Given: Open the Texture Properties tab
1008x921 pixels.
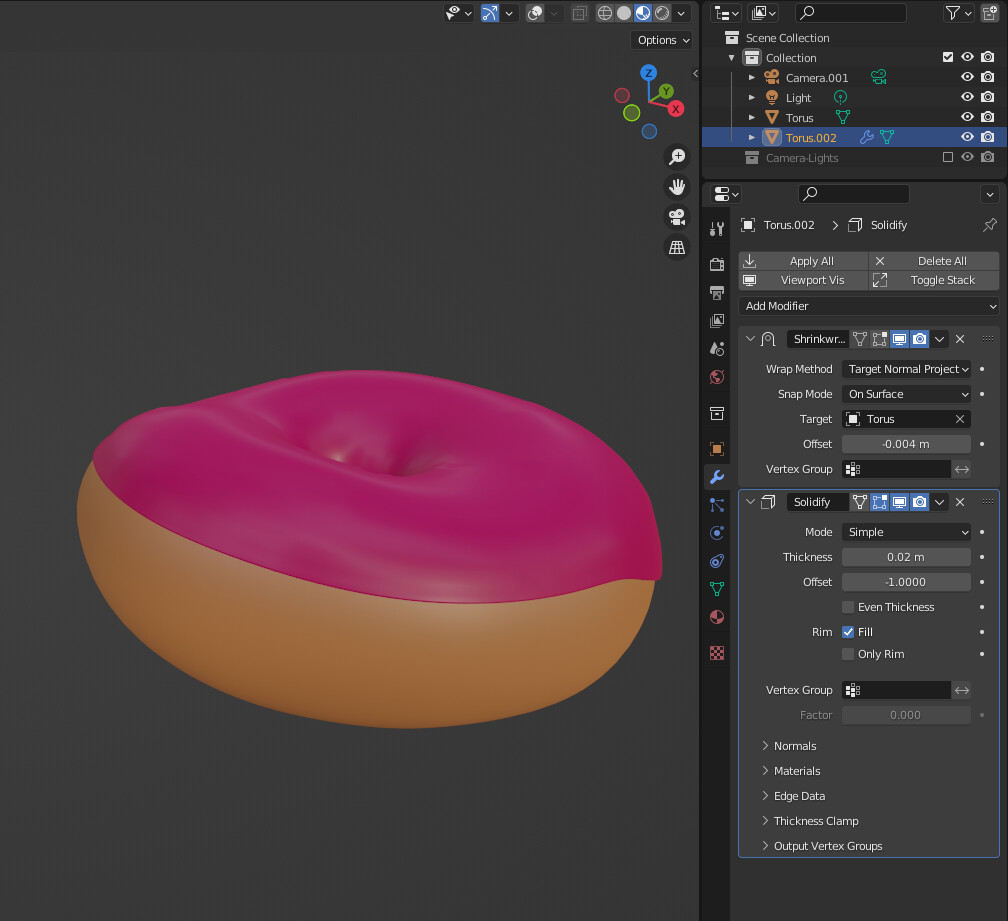Looking at the screenshot, I should click(x=716, y=652).
